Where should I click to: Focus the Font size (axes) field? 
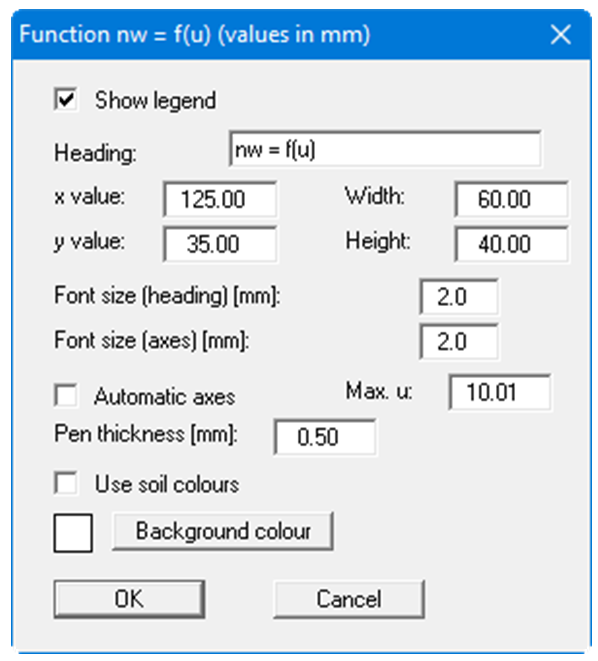click(x=459, y=341)
